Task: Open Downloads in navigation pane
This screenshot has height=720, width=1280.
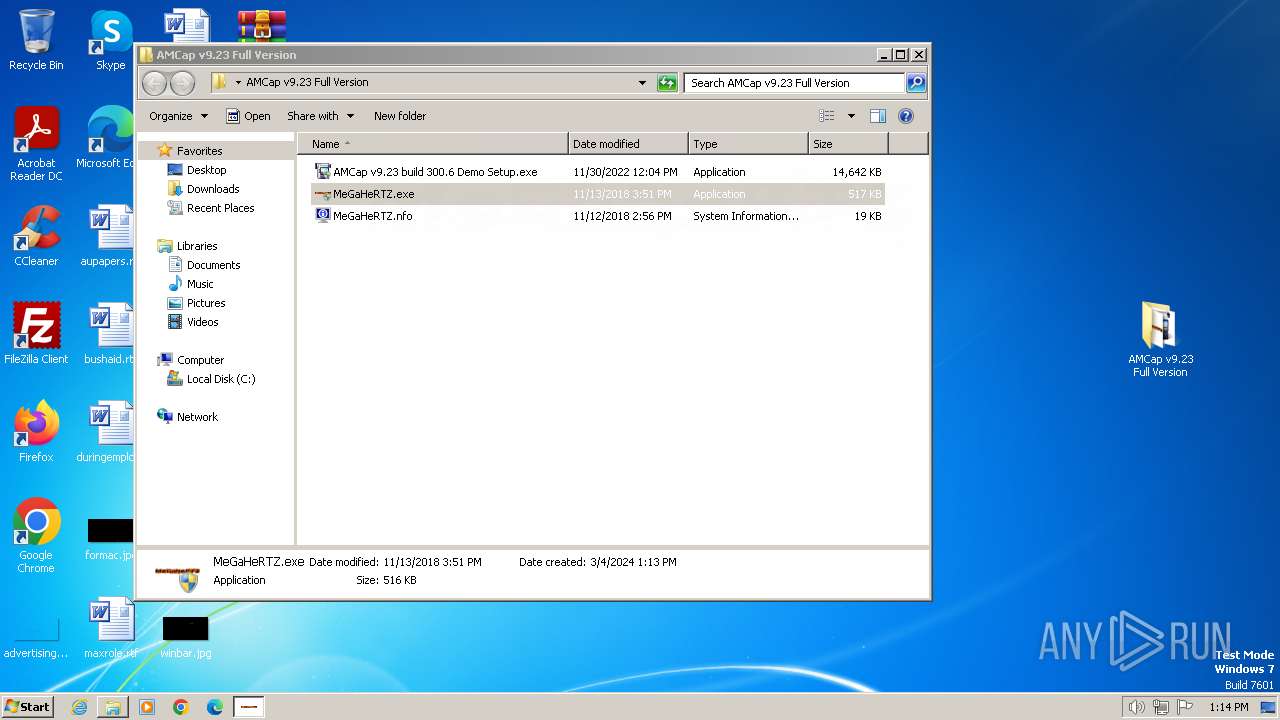Action: (213, 189)
